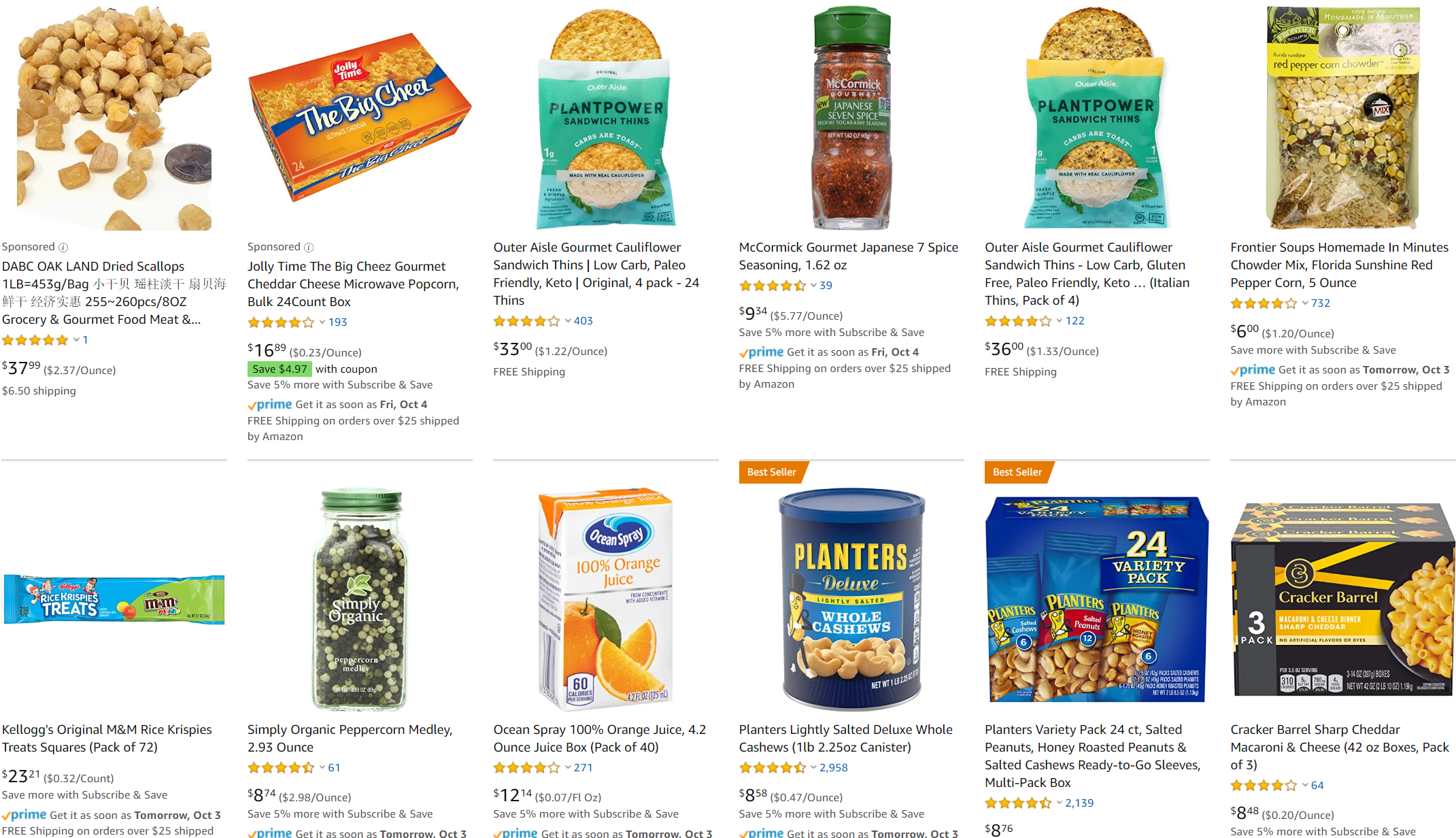Open the Rice Krispies Treats M&M product image
This screenshot has width=1456, height=838.
coord(114,600)
